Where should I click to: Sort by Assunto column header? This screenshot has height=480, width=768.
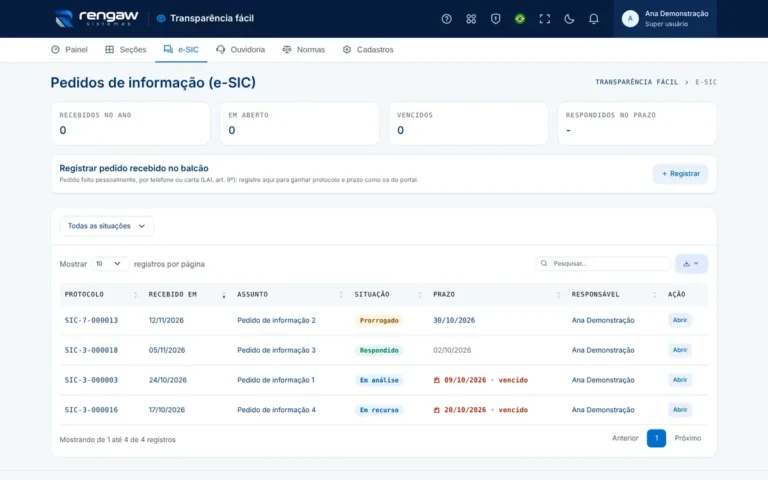290,294
